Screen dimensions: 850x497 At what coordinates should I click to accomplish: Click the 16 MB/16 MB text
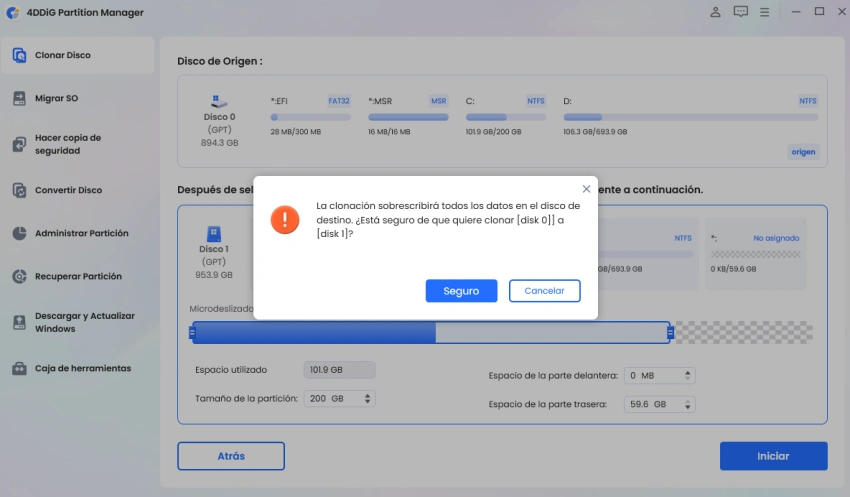(x=389, y=132)
